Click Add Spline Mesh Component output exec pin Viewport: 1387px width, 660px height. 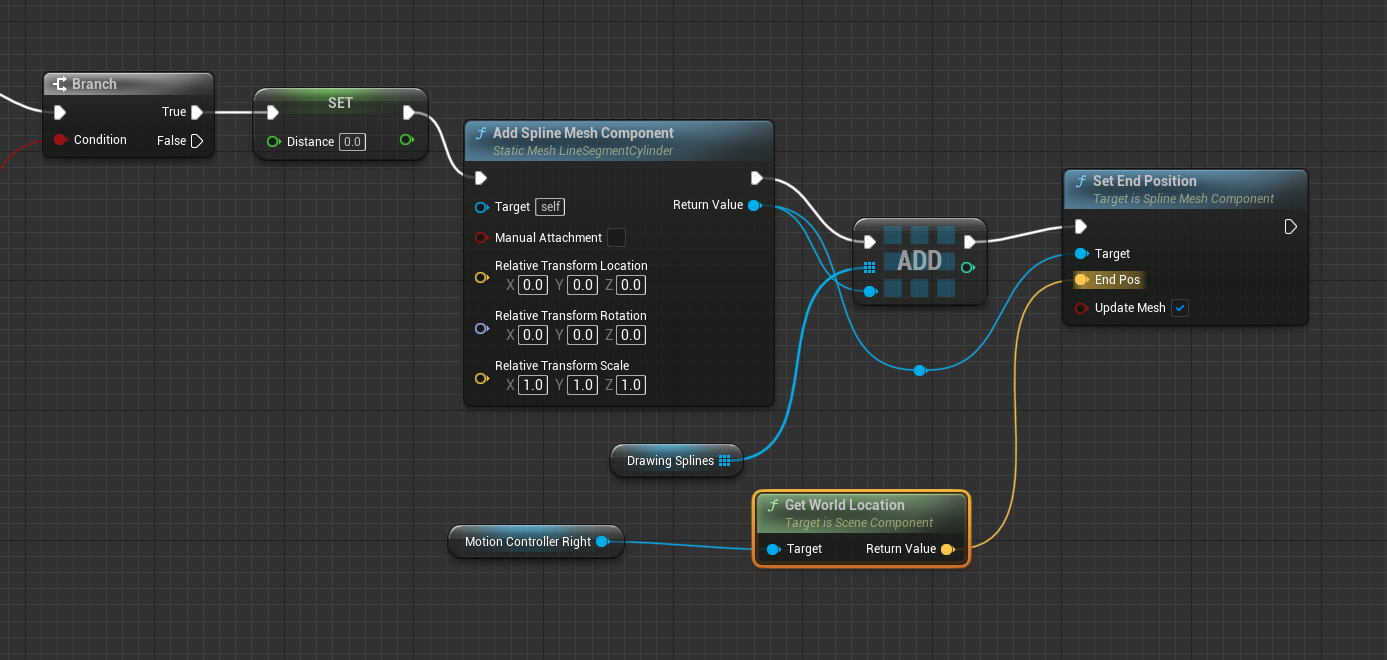(757, 179)
